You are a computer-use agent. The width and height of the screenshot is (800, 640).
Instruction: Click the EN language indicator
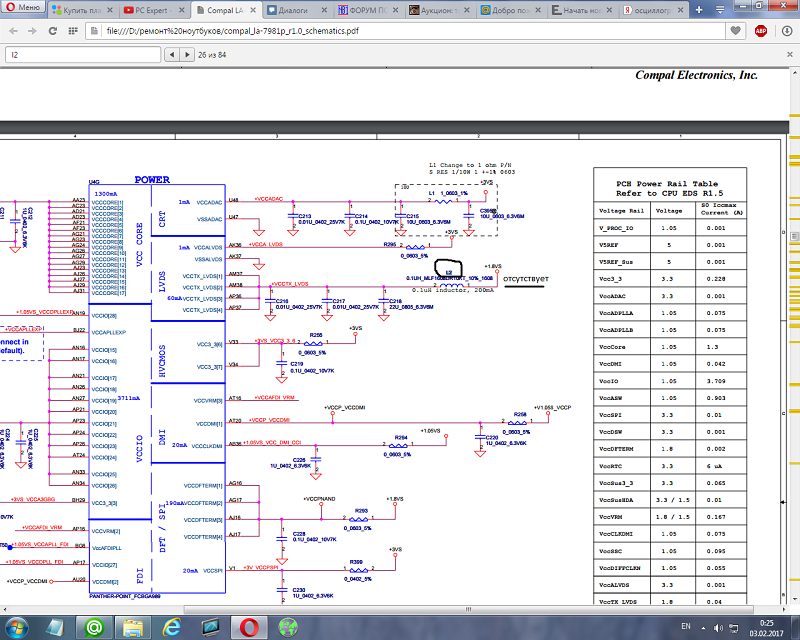coord(686,626)
